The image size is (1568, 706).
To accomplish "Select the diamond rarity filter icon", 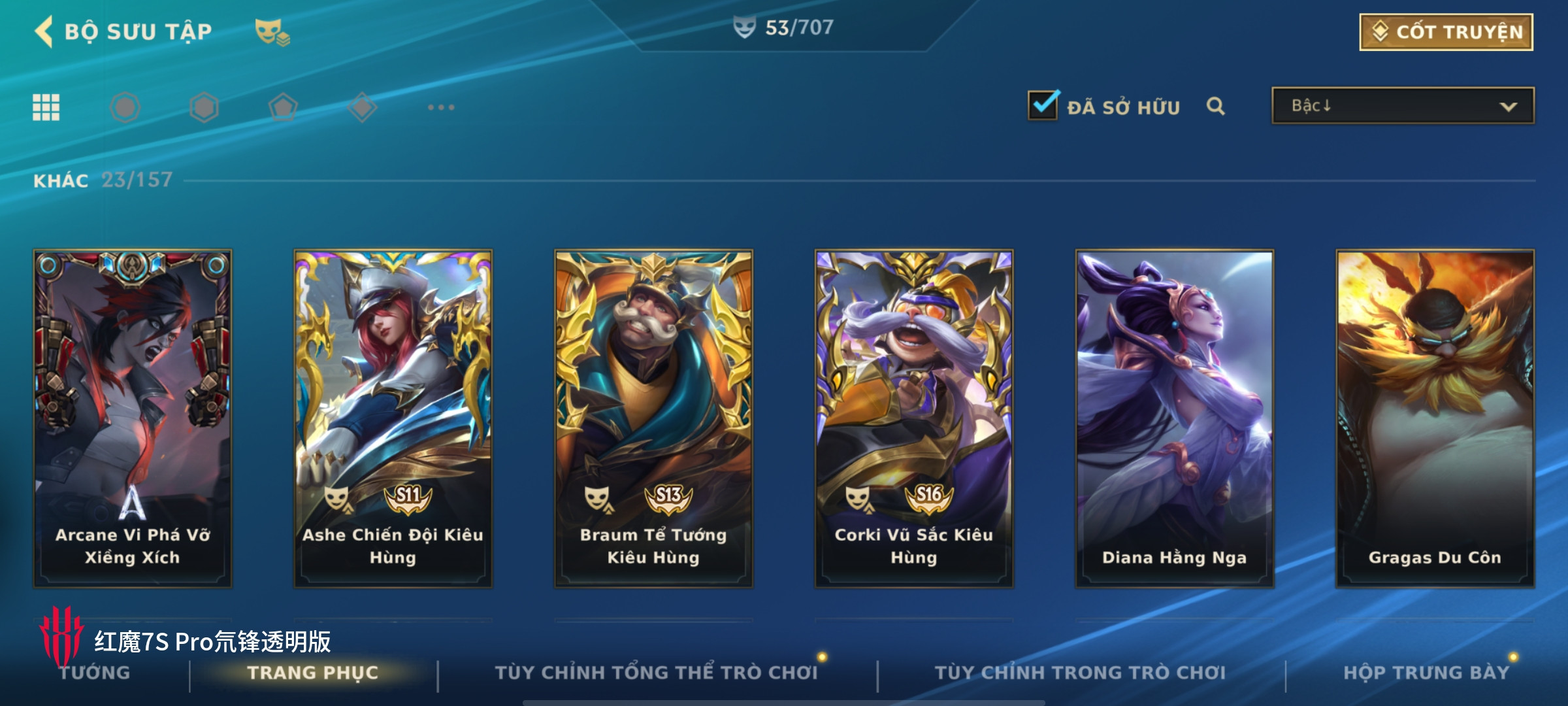I will coord(363,107).
